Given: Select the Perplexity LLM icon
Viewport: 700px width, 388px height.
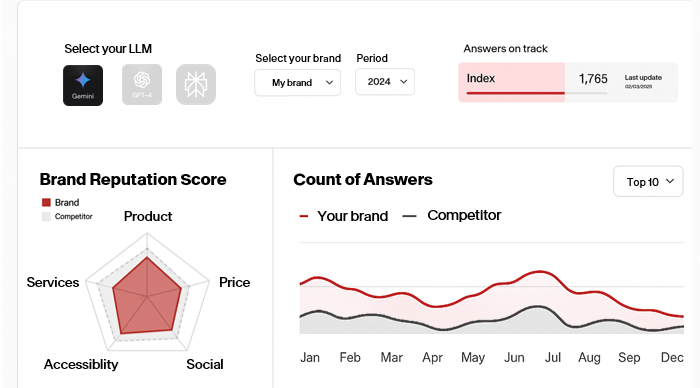Looking at the screenshot, I should click(x=196, y=84).
